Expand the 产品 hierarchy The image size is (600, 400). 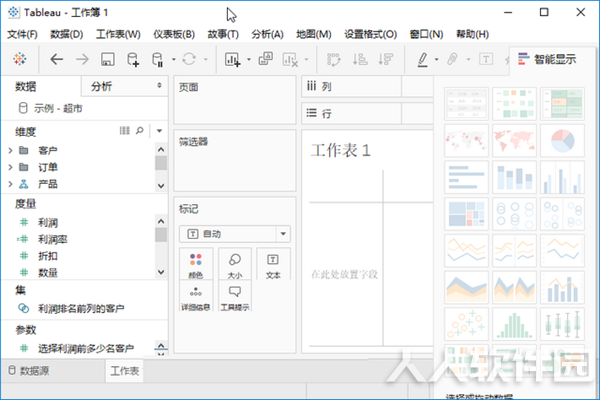pyautogui.click(x=11, y=184)
